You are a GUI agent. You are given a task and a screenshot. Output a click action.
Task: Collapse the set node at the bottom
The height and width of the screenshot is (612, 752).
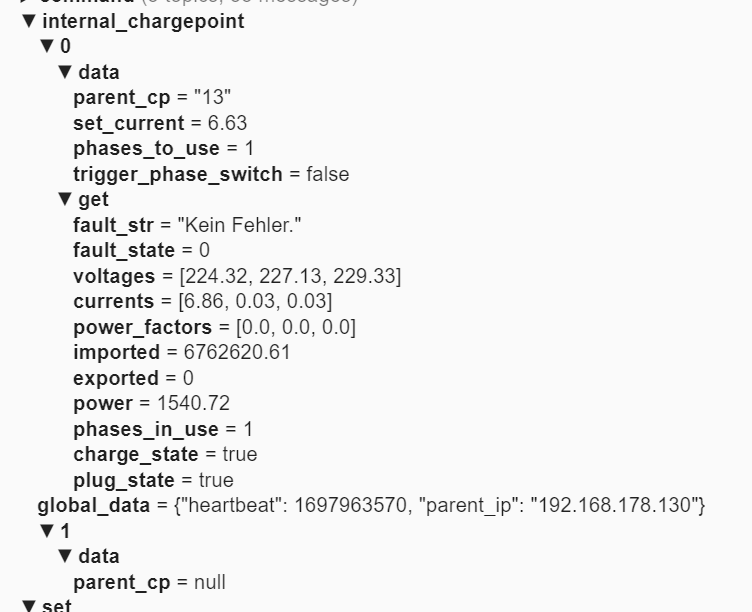point(29,606)
